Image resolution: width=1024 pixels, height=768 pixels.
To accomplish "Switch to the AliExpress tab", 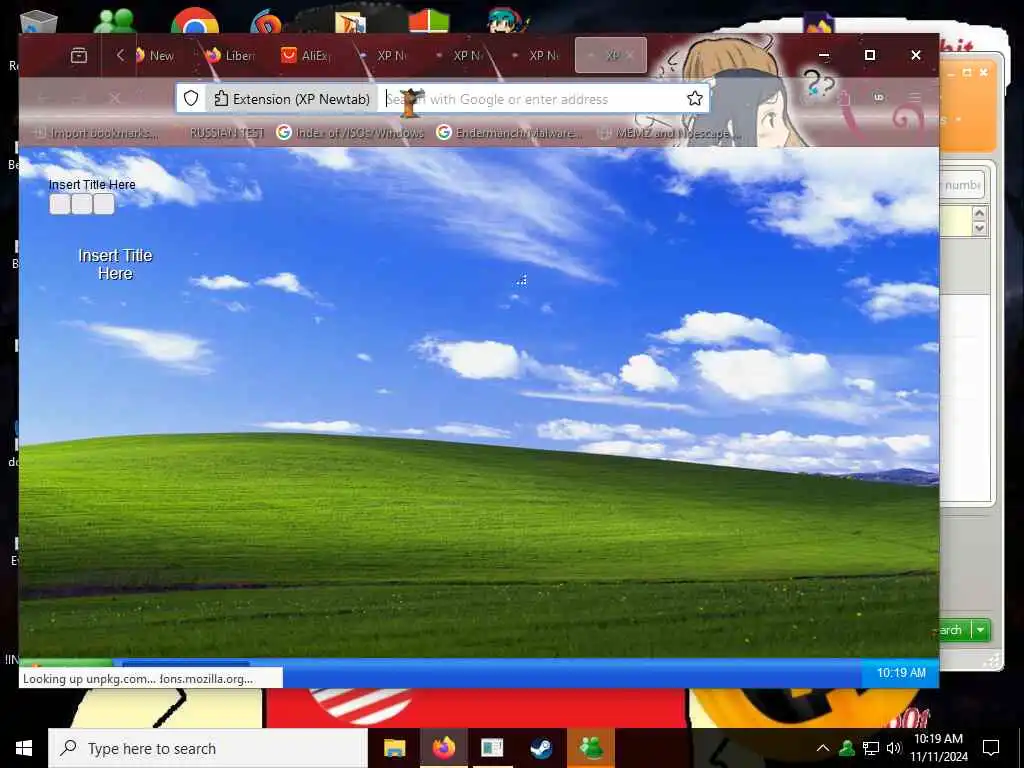I will click(x=306, y=56).
